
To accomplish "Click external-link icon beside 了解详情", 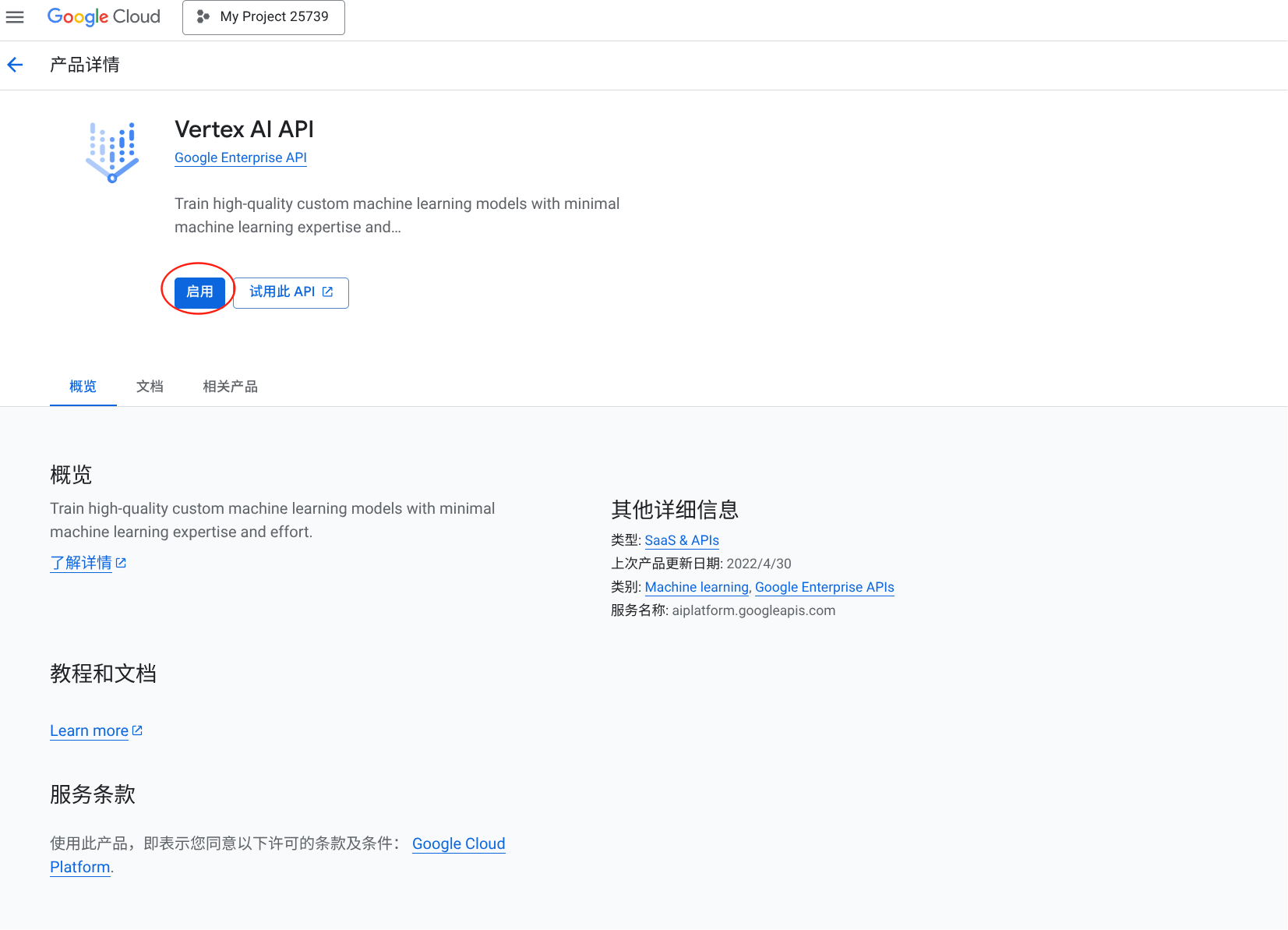I will click(x=121, y=563).
